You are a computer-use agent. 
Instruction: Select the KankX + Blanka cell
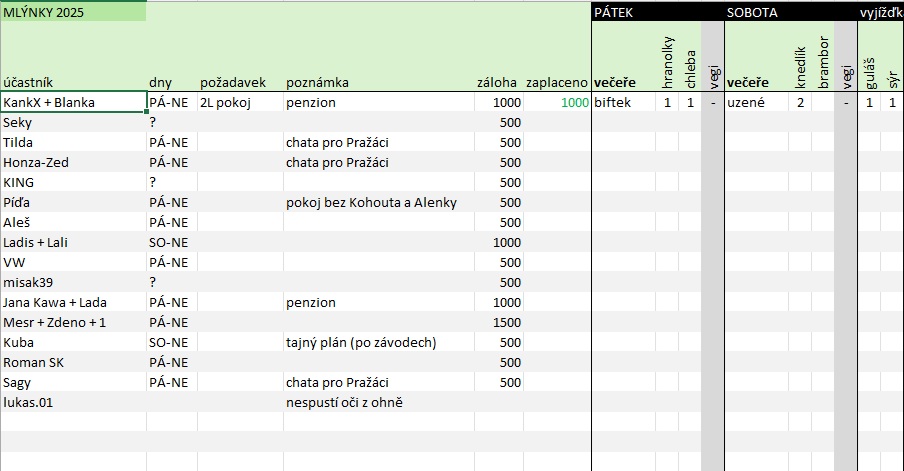[73, 103]
